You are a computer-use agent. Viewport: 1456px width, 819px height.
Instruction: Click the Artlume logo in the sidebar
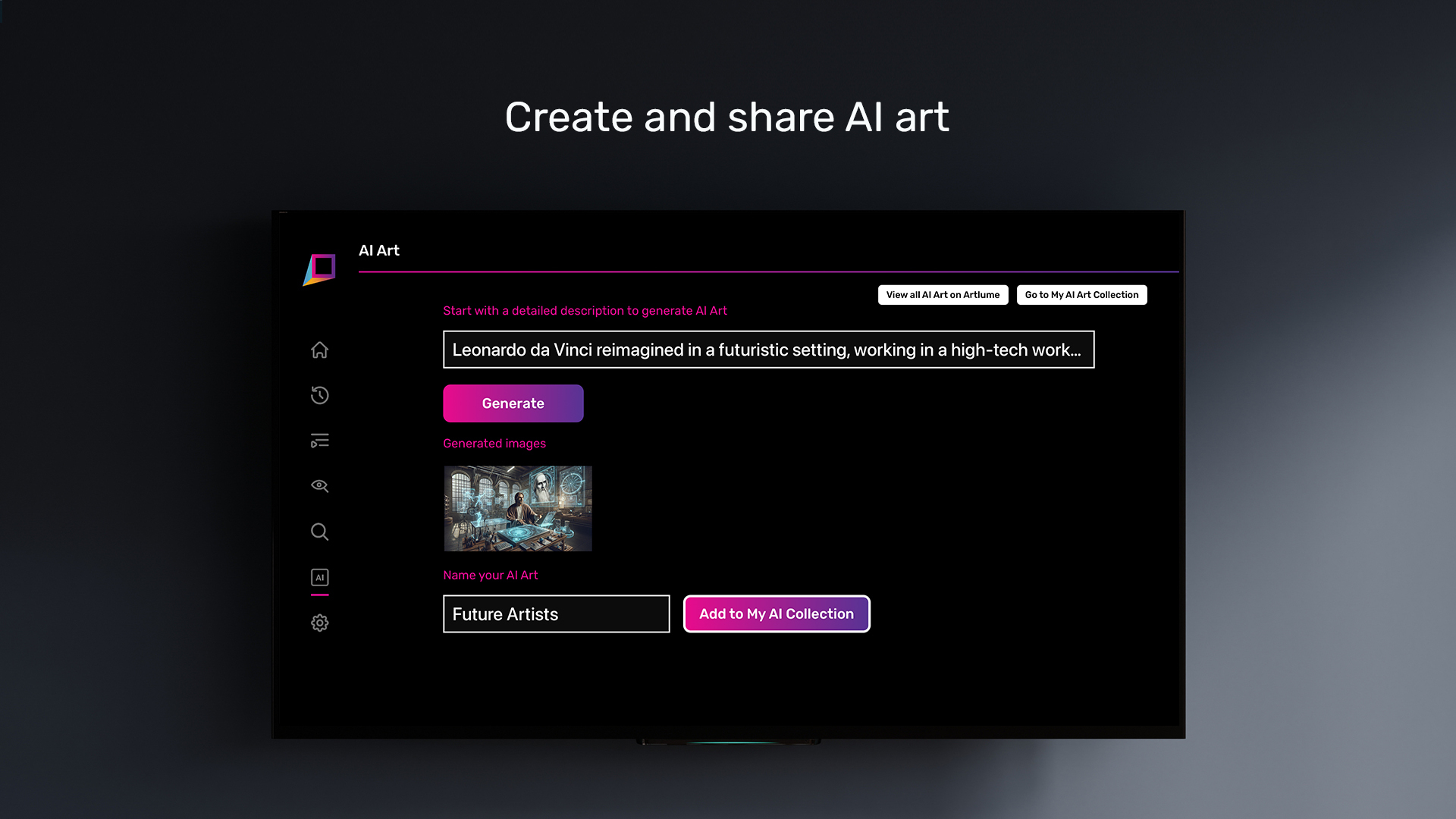click(319, 270)
